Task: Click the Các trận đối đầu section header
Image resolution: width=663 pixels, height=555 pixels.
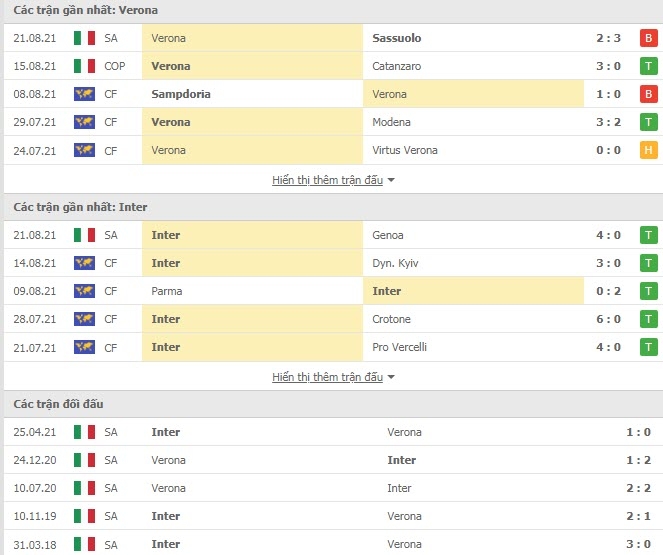Action: [x=58, y=404]
